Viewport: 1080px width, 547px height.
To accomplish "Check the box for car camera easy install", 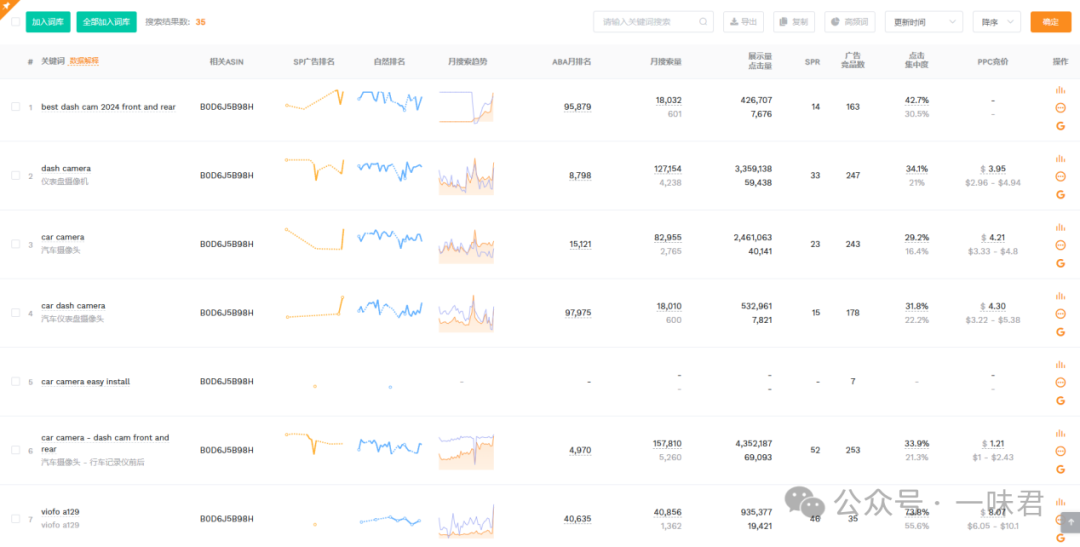I will pos(15,381).
